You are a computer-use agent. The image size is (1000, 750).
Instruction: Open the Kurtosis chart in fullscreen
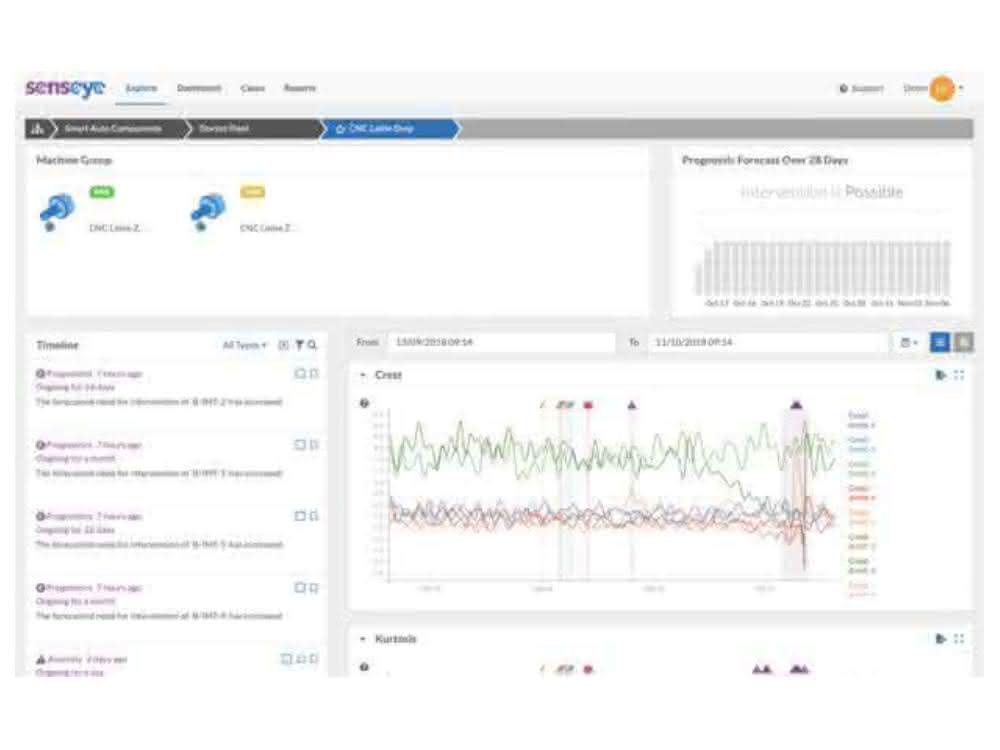point(959,638)
